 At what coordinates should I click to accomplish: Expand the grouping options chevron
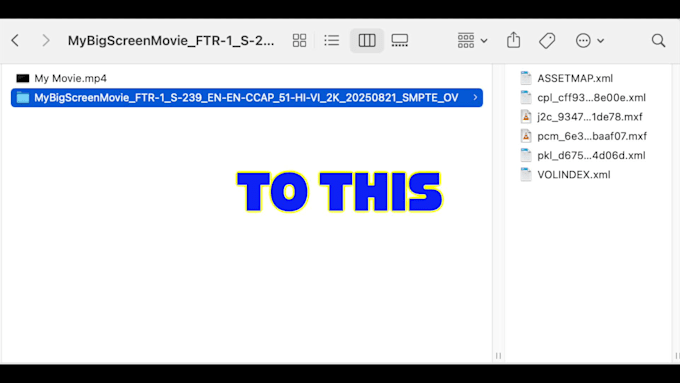(484, 41)
